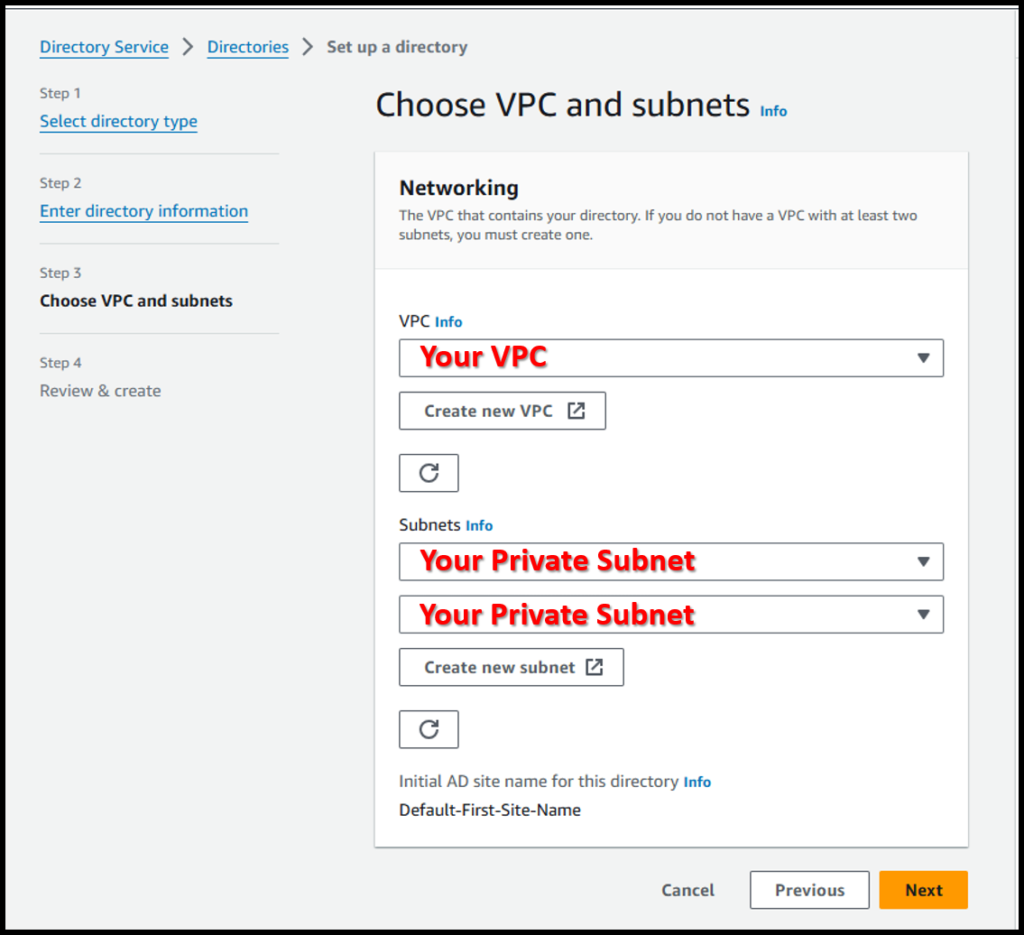
Task: Go to Select directory type step
Action: [x=118, y=121]
